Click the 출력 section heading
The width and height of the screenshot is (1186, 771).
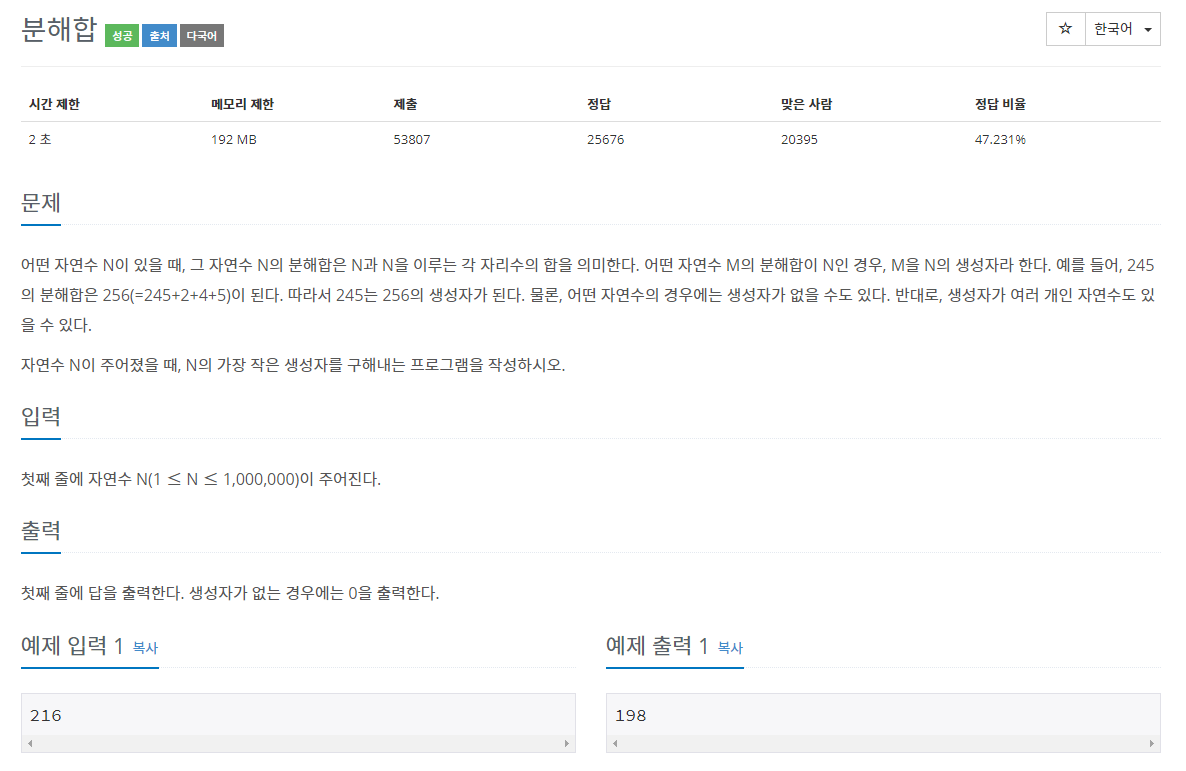coord(41,530)
